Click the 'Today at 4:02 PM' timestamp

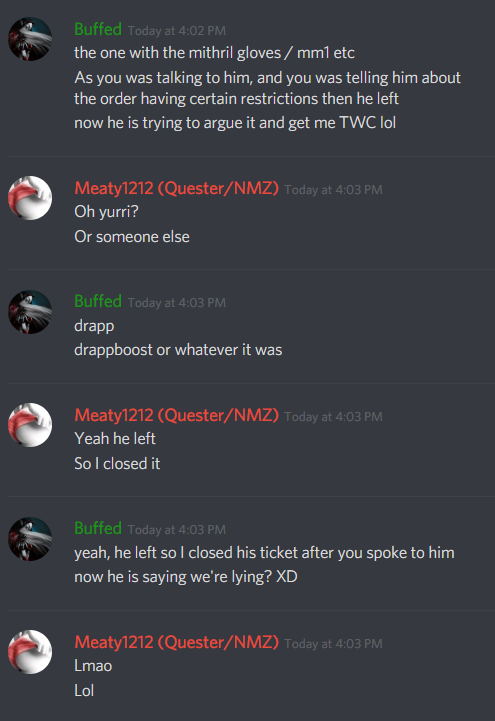click(177, 31)
